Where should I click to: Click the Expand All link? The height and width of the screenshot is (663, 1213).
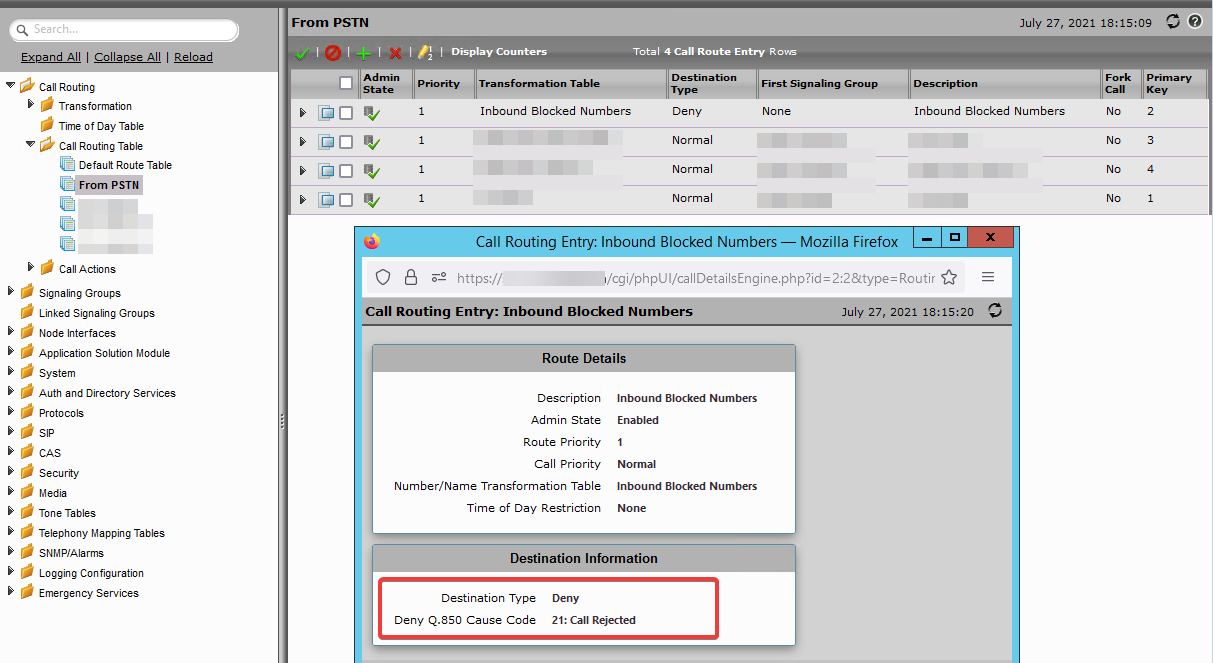[x=50, y=57]
